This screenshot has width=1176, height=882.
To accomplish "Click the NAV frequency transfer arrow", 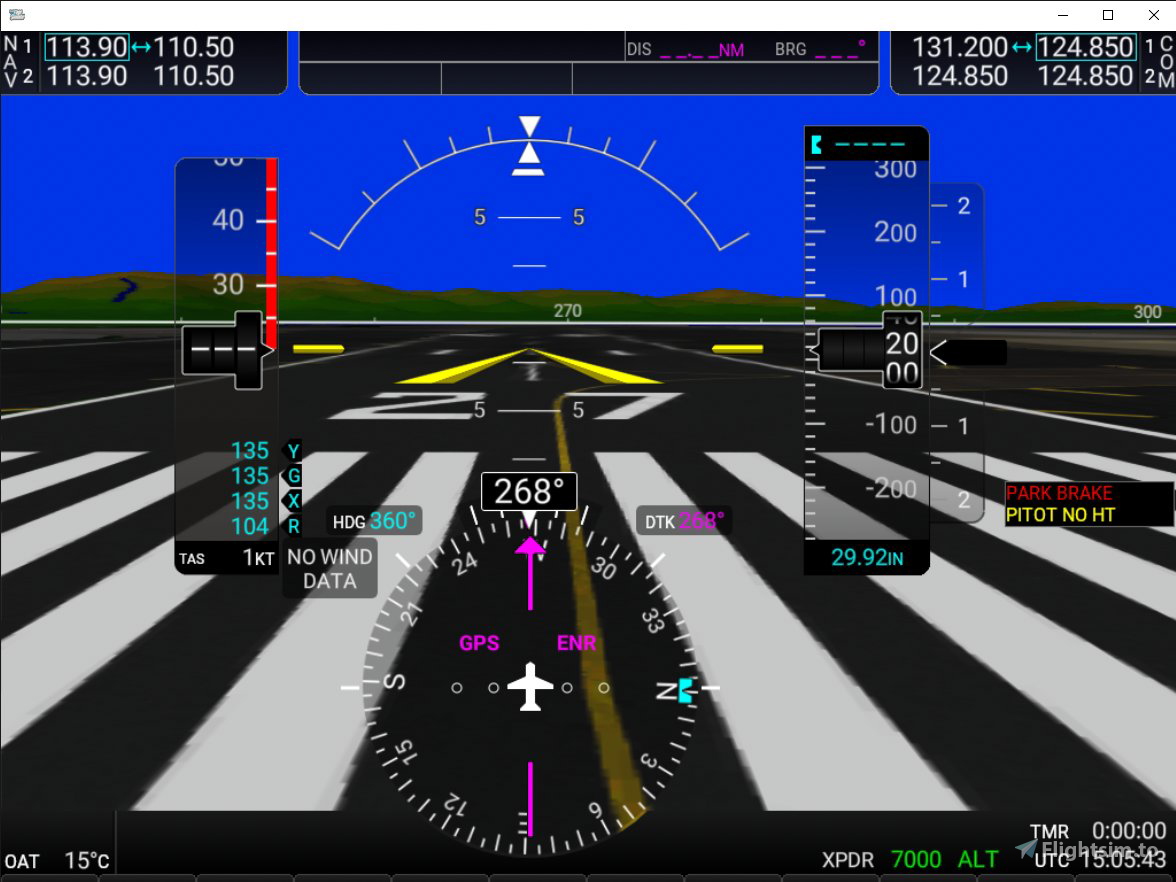I will [x=143, y=46].
